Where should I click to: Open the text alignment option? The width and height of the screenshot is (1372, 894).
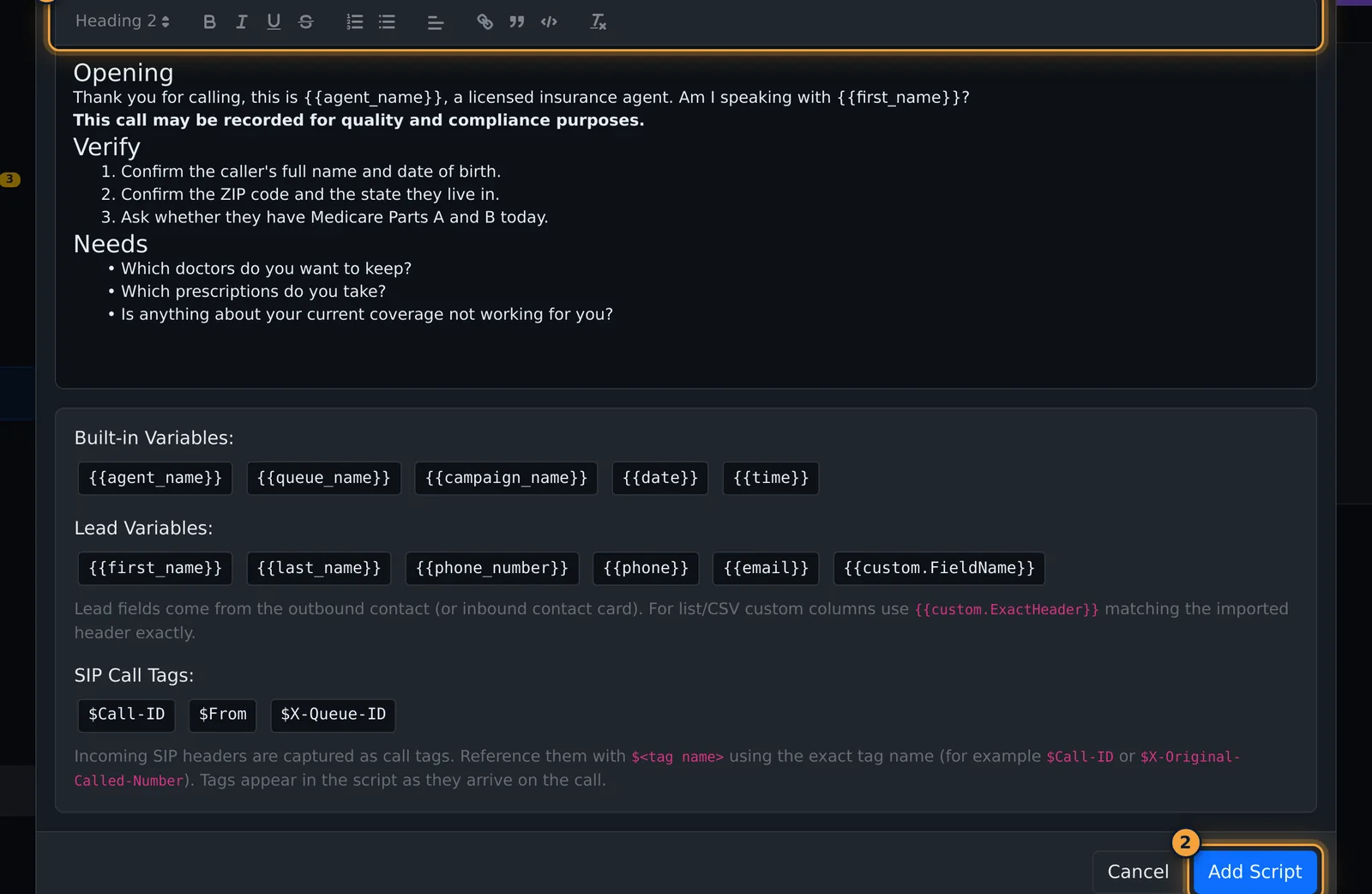[435, 22]
